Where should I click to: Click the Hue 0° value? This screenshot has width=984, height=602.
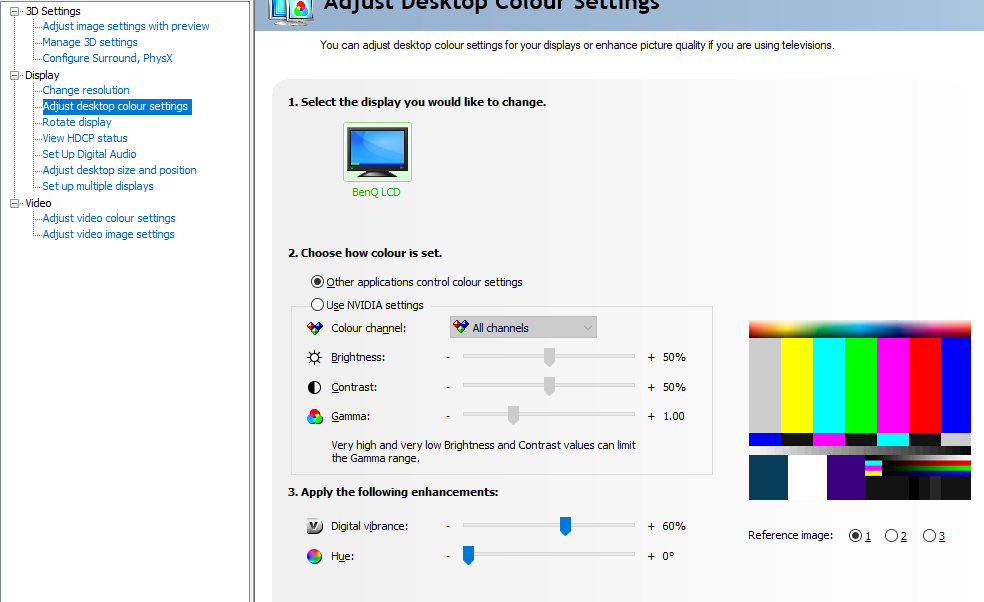[x=668, y=556]
